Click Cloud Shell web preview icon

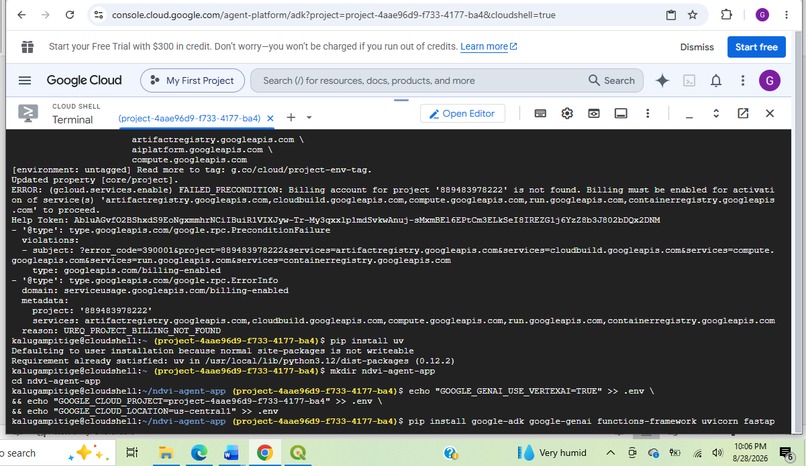click(x=594, y=114)
